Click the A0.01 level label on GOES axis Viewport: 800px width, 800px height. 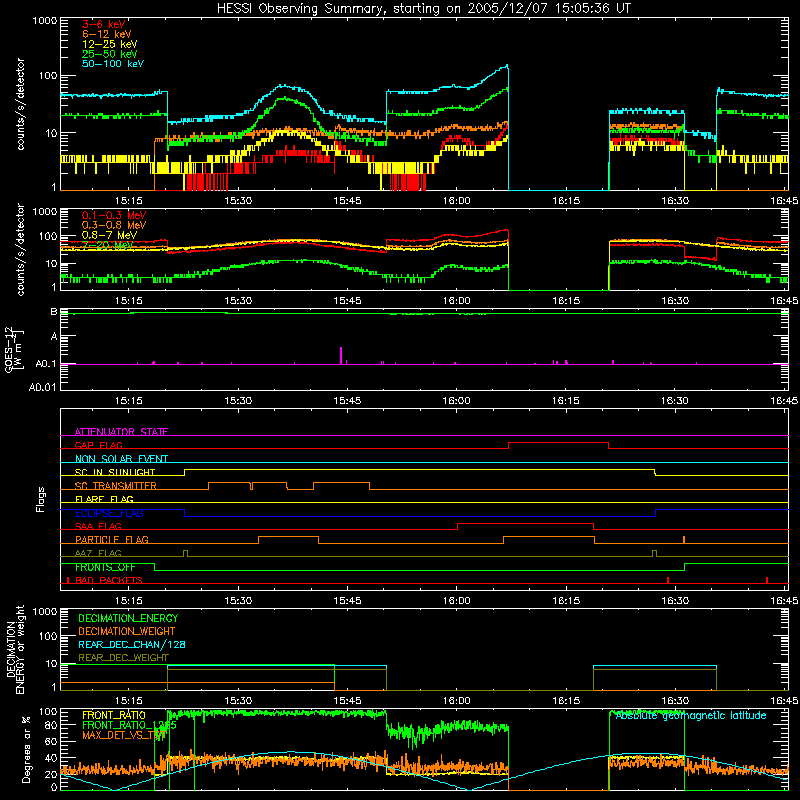(x=43, y=387)
